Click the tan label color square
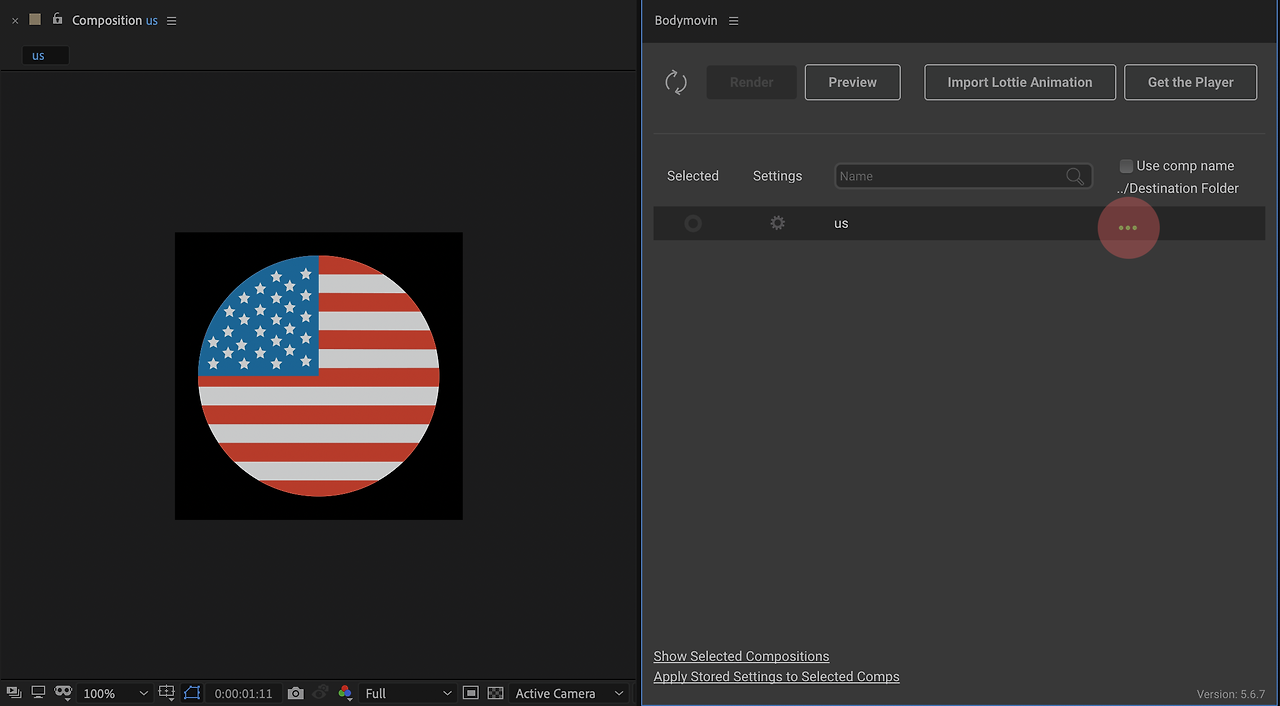1280x706 pixels. (x=35, y=19)
